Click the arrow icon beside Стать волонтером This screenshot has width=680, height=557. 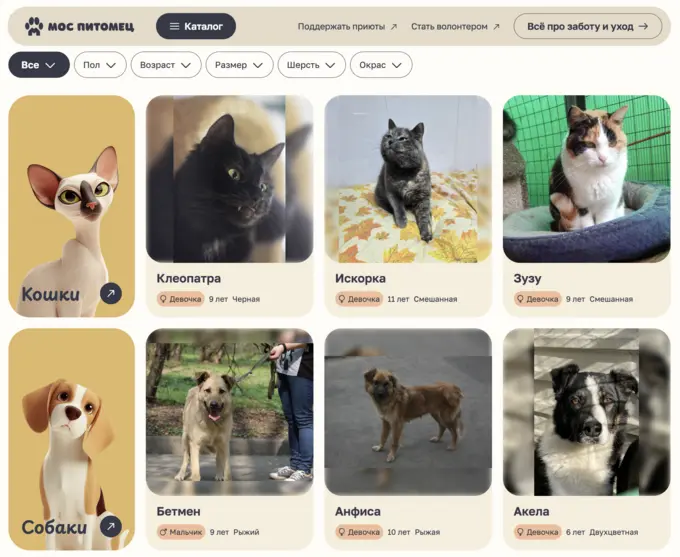(x=497, y=26)
